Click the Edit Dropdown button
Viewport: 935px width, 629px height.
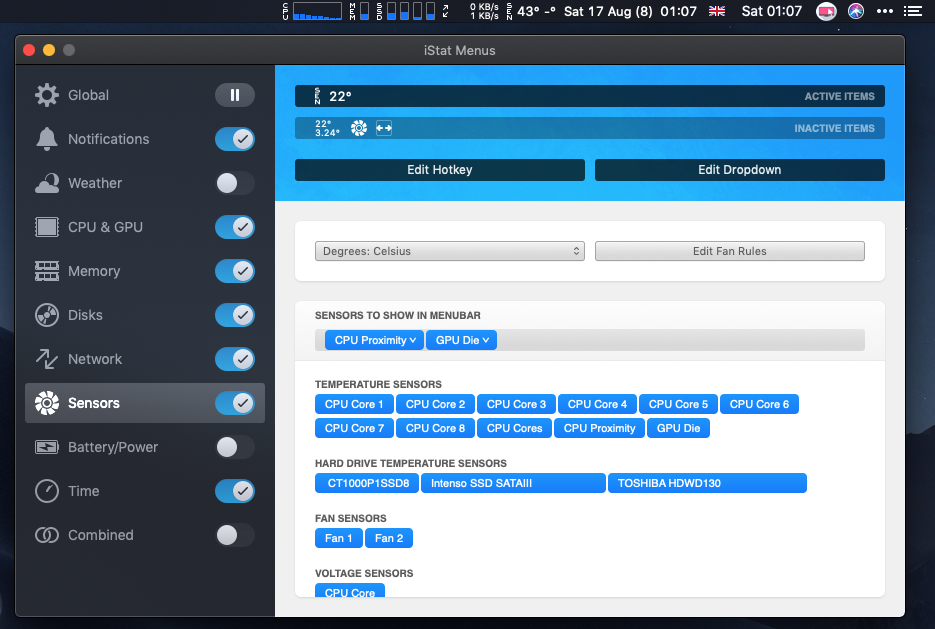(x=739, y=170)
